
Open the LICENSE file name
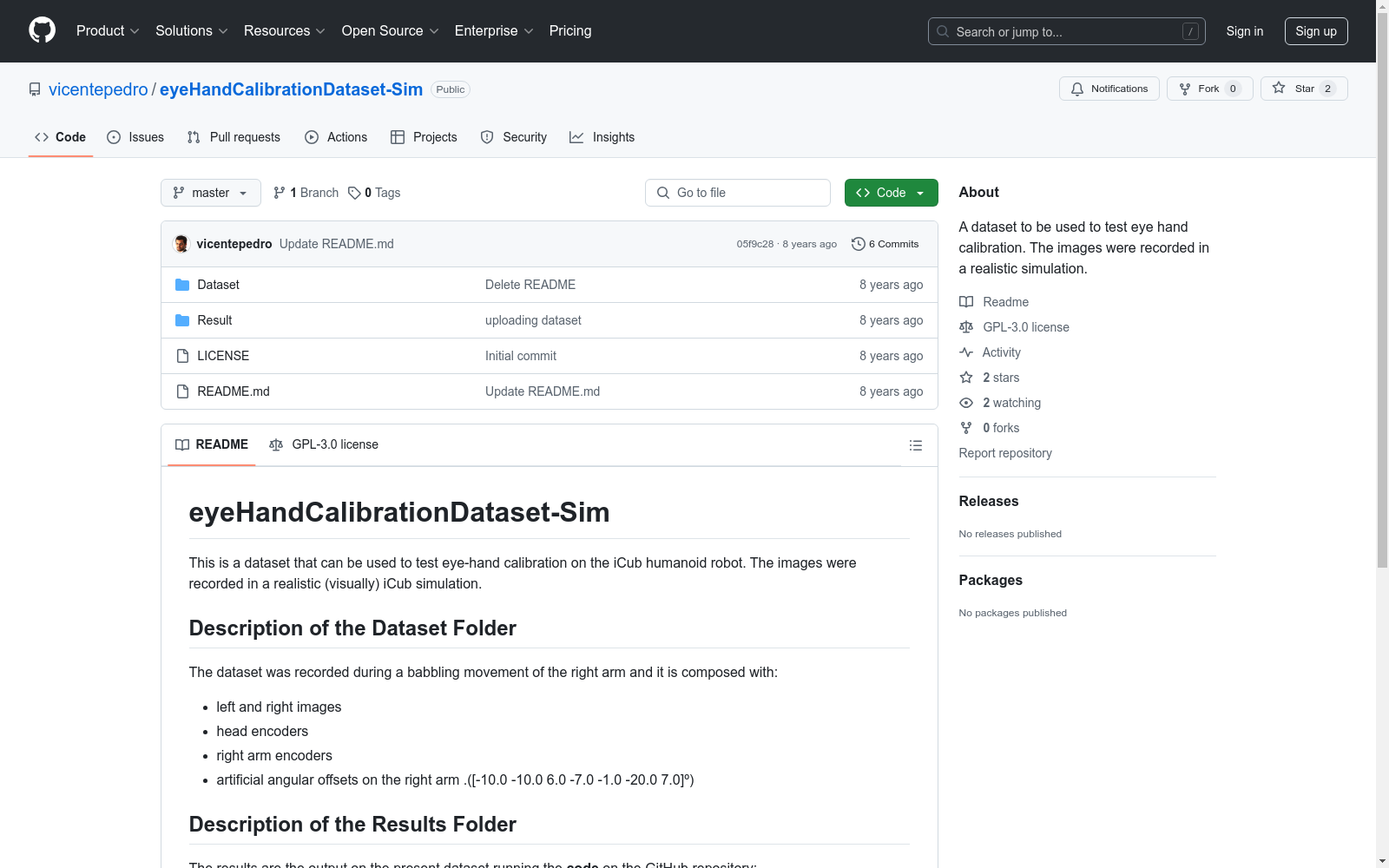click(223, 356)
